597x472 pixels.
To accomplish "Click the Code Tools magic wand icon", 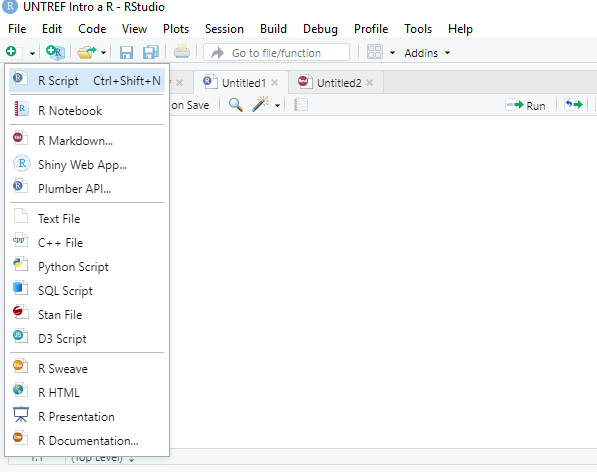I will 261,104.
